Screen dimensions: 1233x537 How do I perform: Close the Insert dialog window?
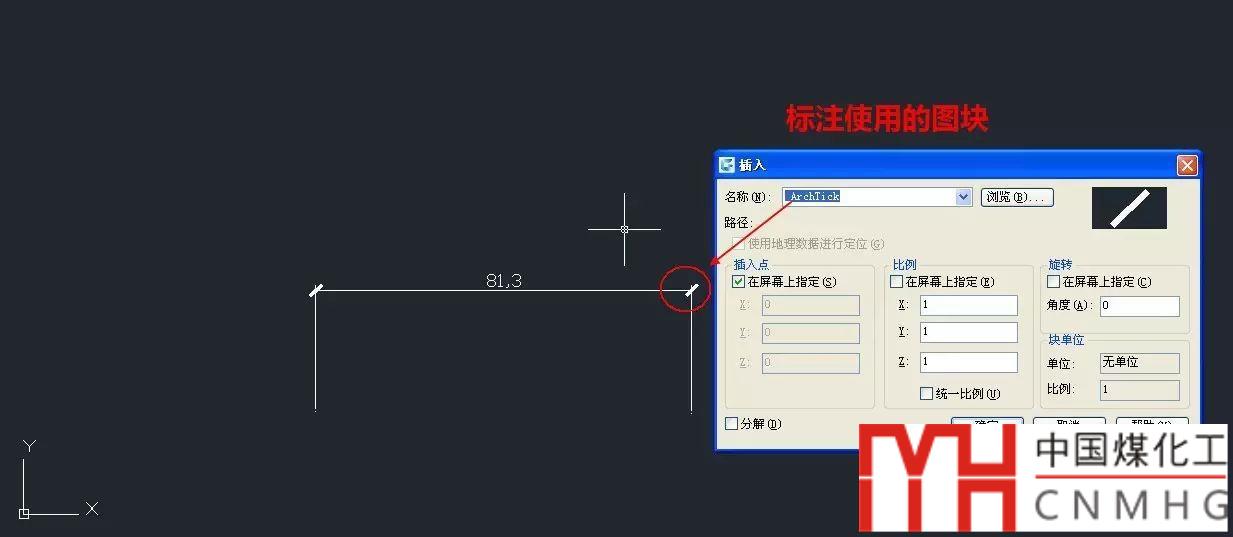click(x=1186, y=165)
